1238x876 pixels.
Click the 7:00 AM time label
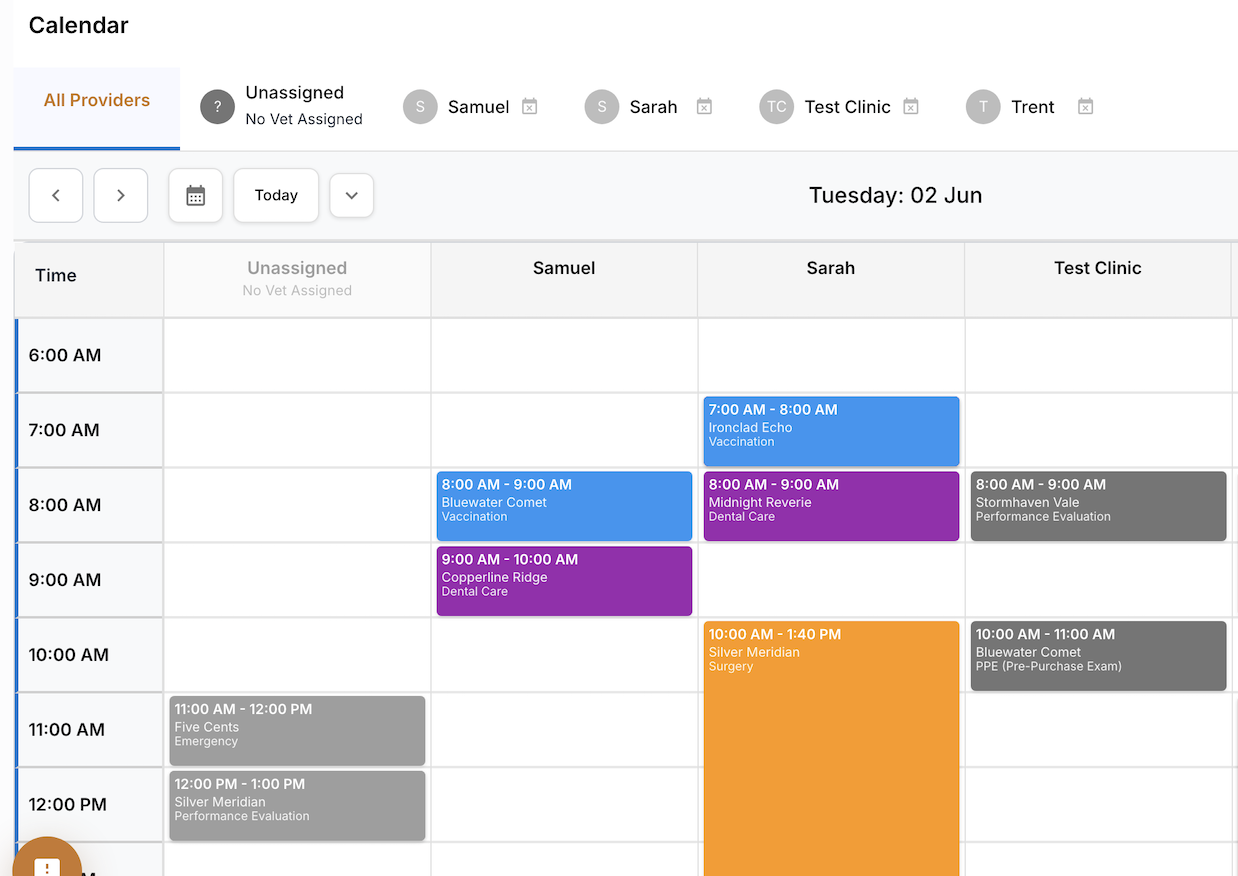[x=64, y=430]
